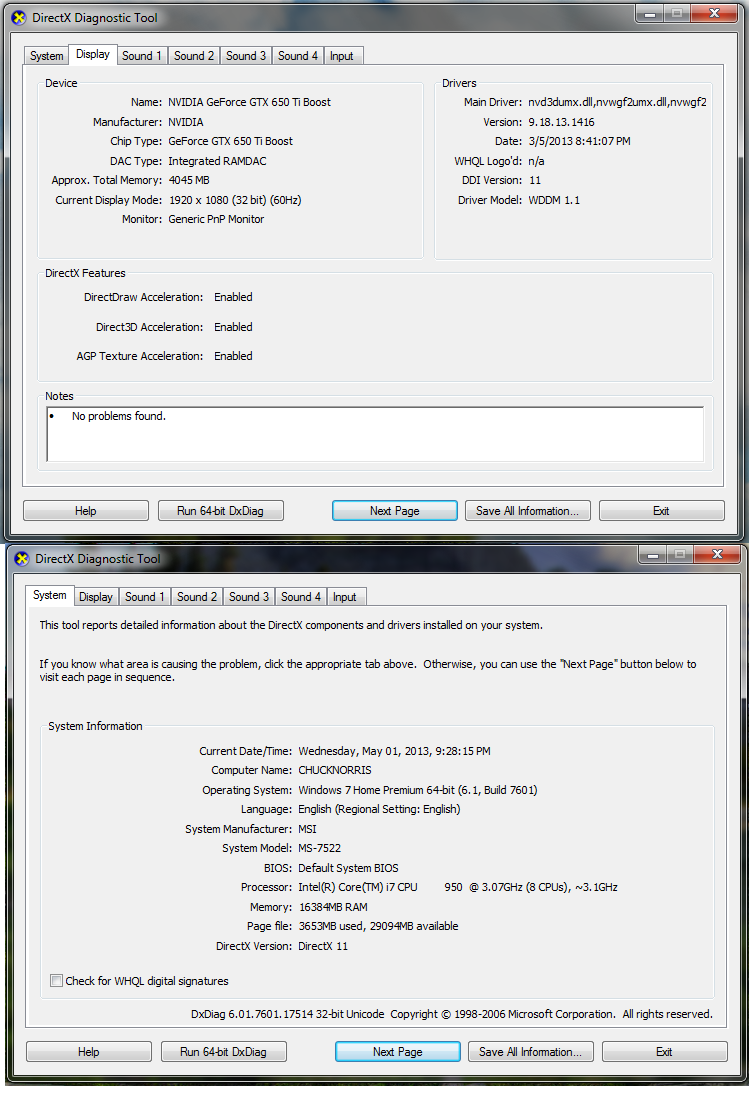Click Page file value 3653MB used

[x=378, y=927]
